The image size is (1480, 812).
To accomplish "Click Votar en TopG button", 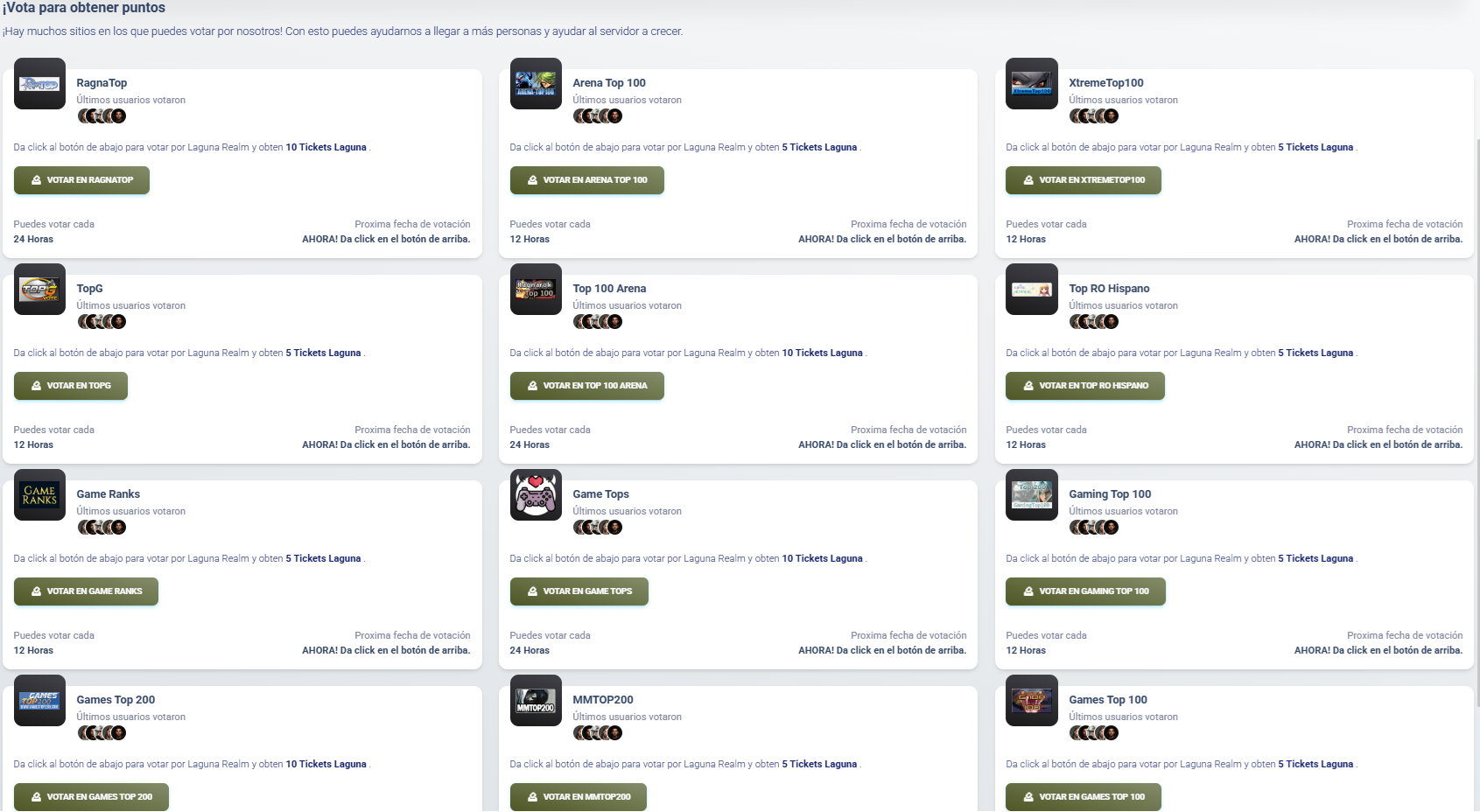I will pos(71,386).
